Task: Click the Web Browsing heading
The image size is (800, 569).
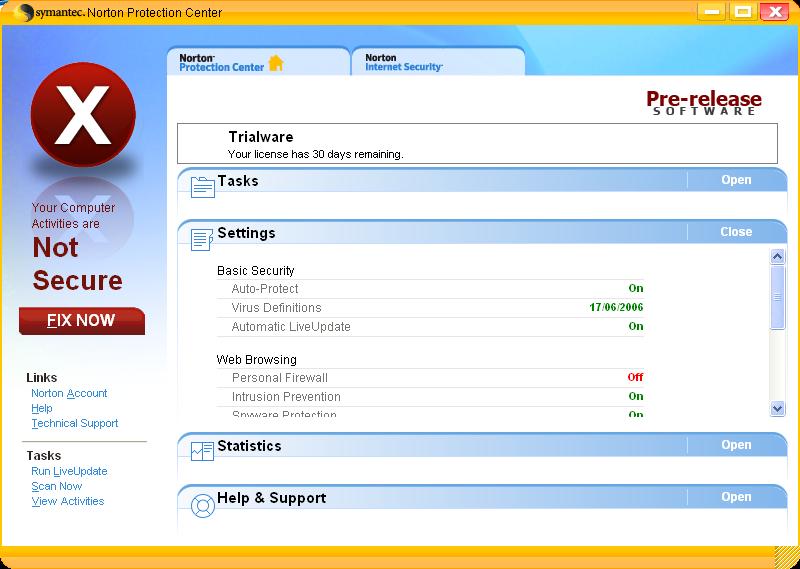Action: (x=257, y=360)
